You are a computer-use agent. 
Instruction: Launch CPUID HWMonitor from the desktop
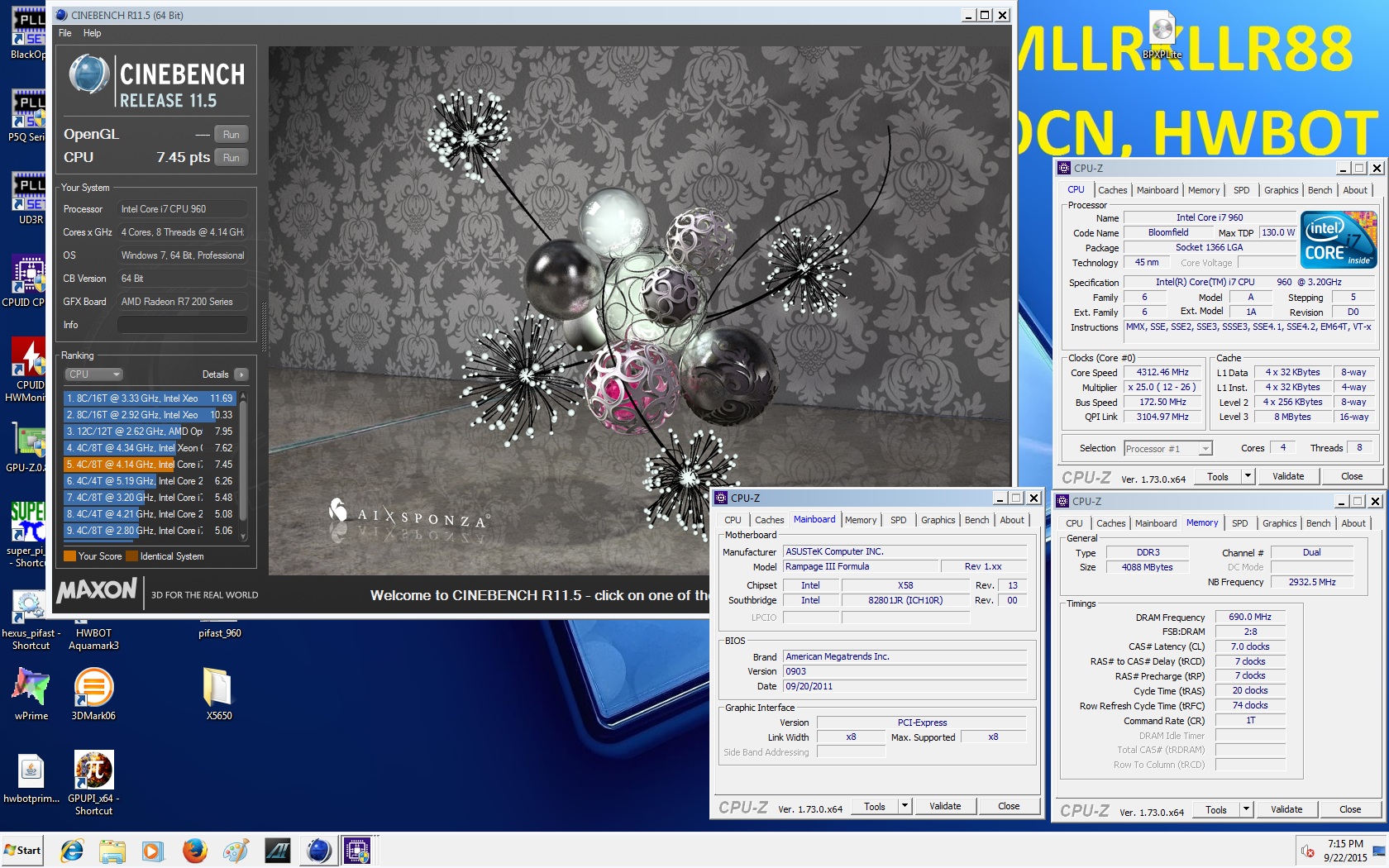tap(29, 370)
